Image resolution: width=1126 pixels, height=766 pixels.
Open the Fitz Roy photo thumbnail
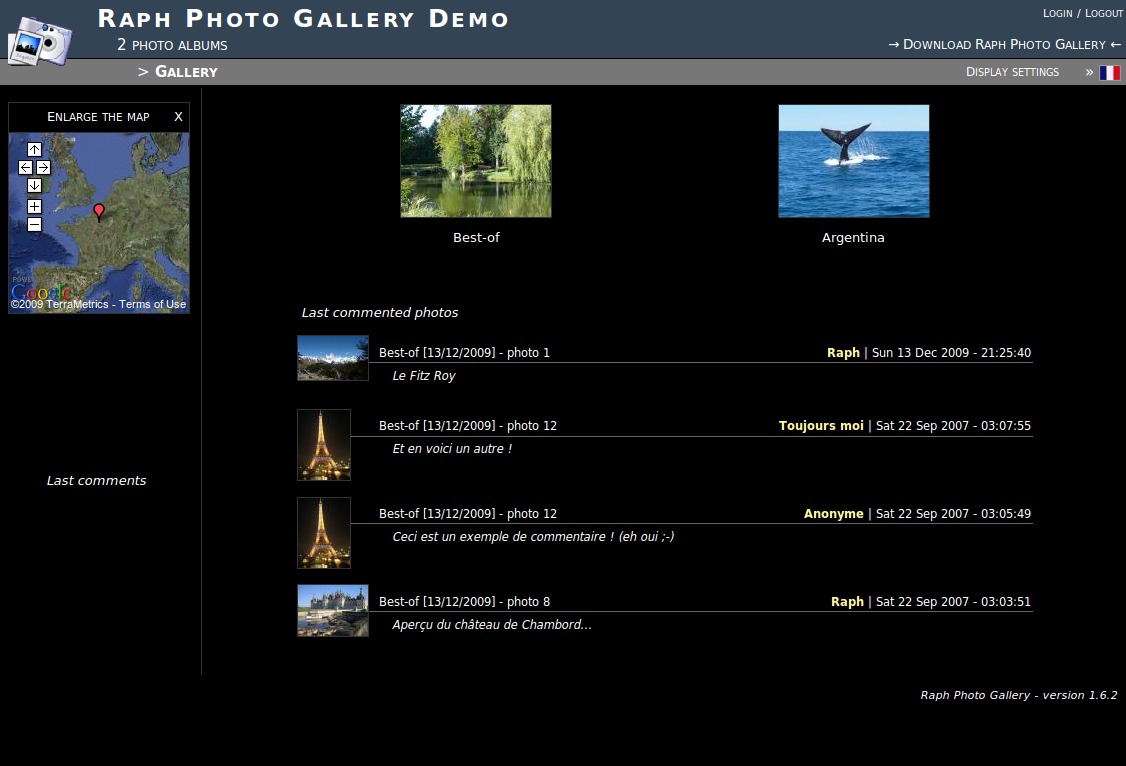[333, 358]
